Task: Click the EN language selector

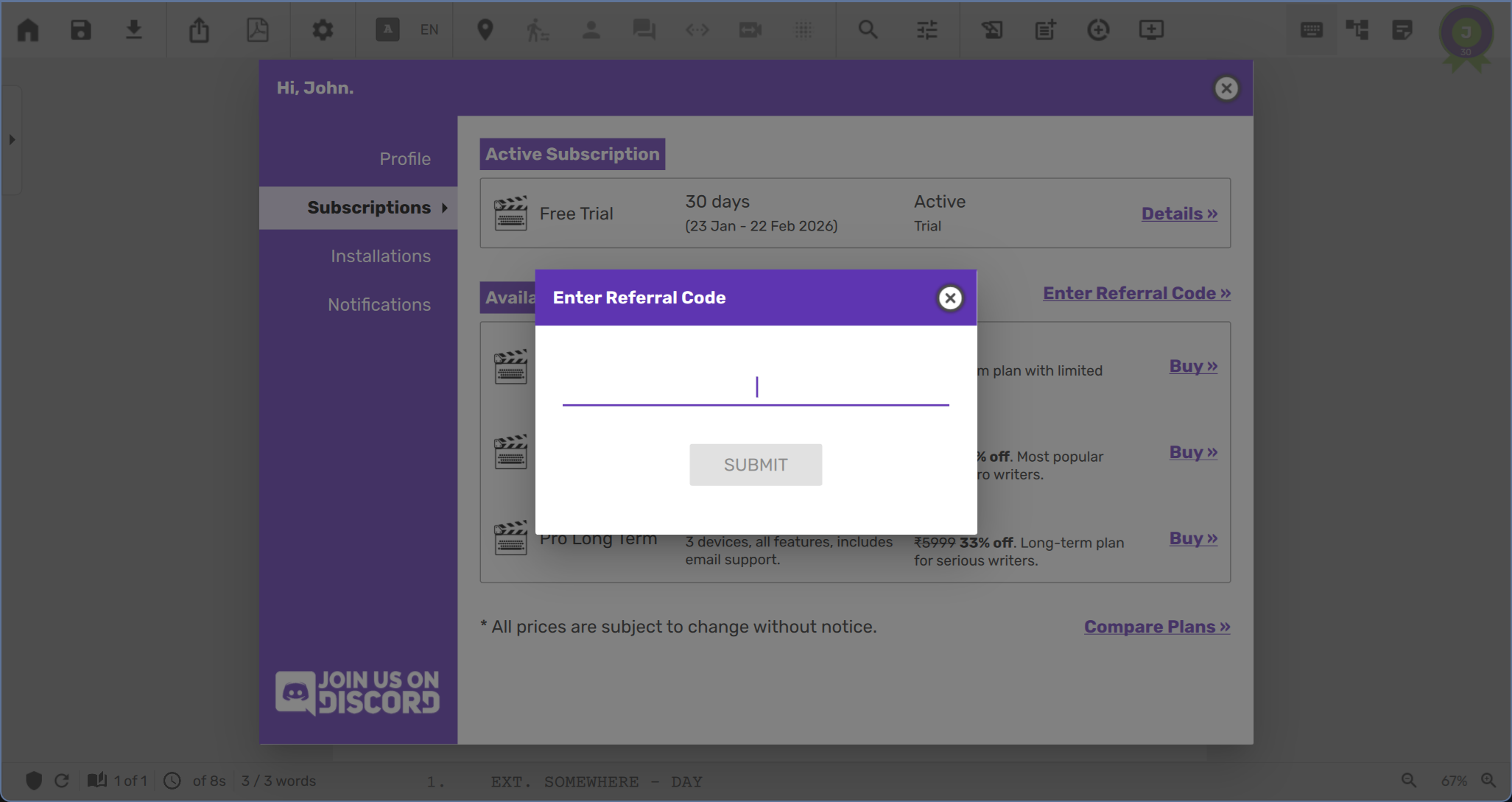Action: (429, 30)
